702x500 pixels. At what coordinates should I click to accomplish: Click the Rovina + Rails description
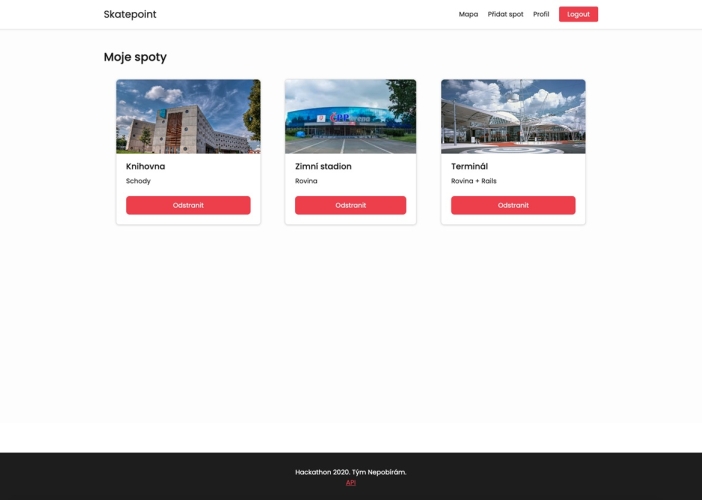(x=474, y=181)
